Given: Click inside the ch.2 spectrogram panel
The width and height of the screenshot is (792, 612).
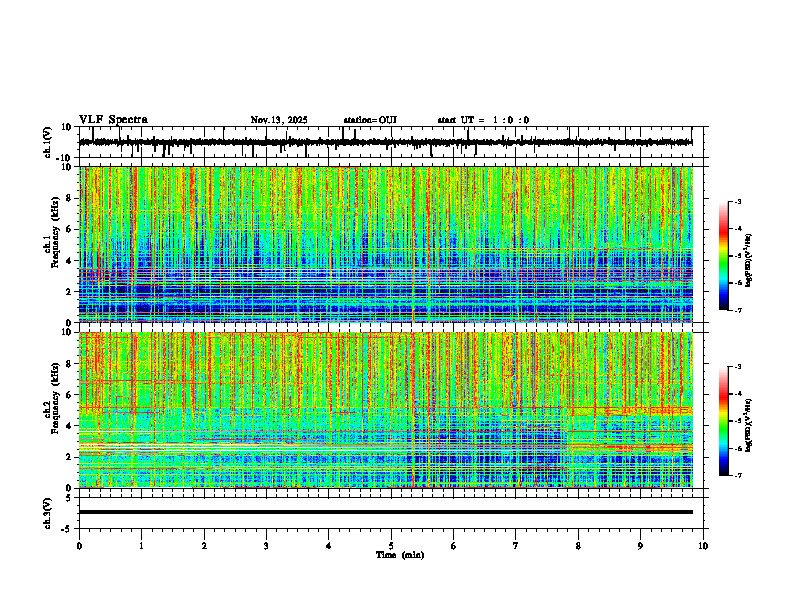Looking at the screenshot, I should coord(385,410).
